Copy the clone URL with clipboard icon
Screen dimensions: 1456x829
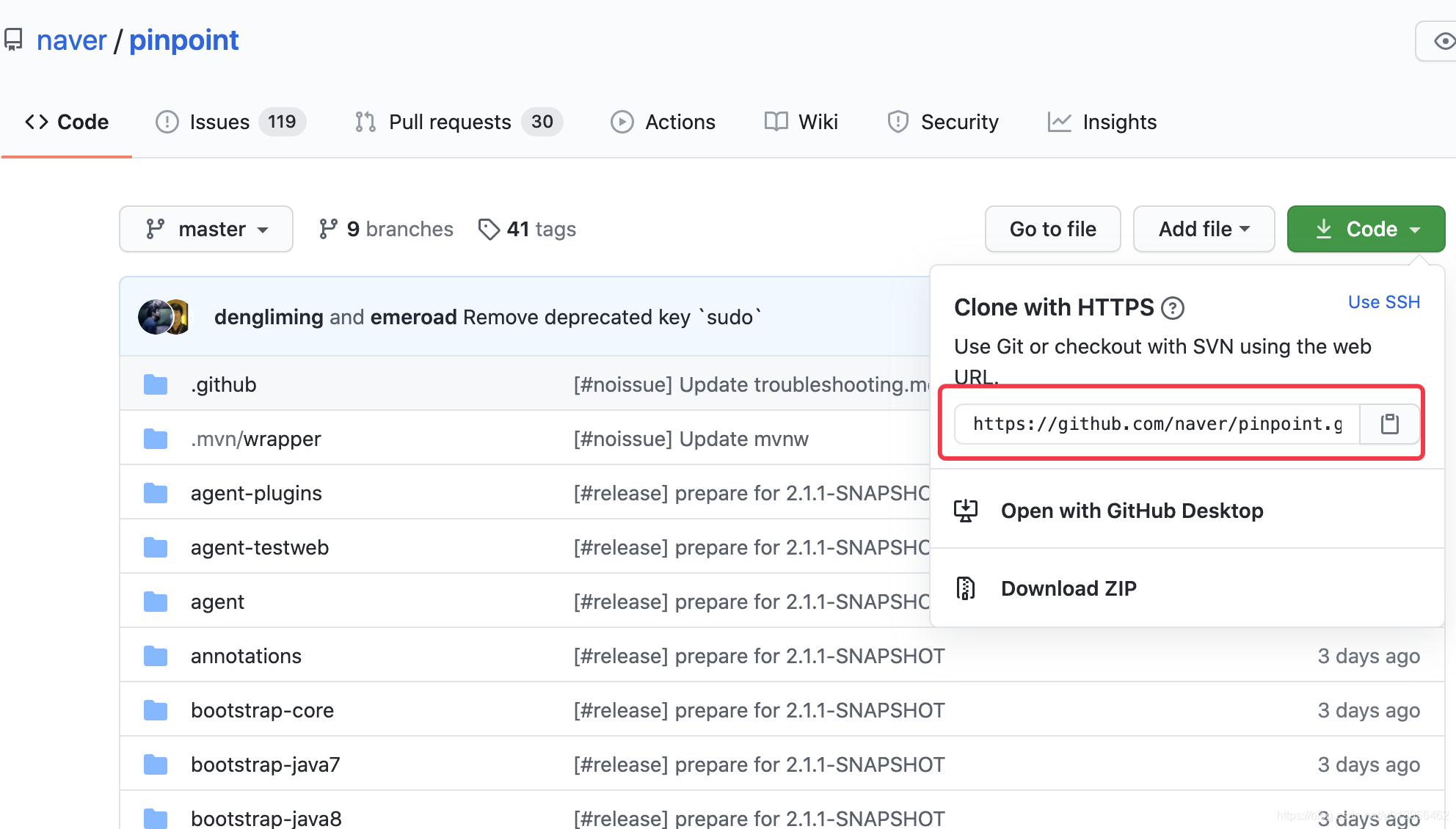click(1389, 424)
